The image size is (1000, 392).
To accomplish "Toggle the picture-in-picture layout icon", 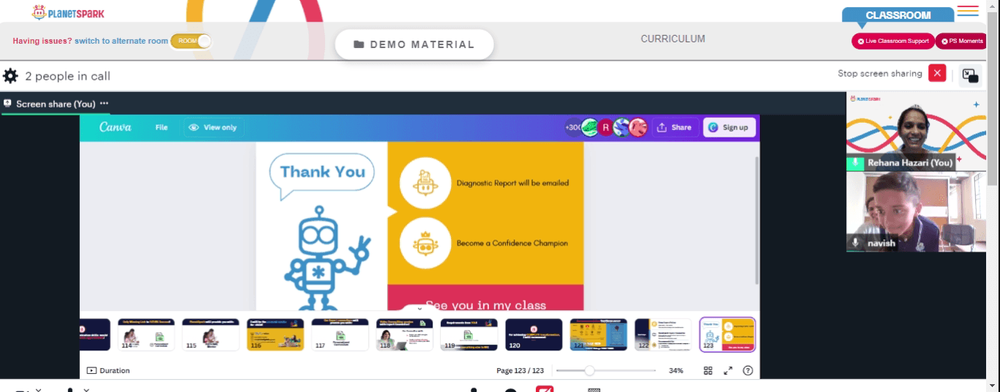I will point(970,76).
